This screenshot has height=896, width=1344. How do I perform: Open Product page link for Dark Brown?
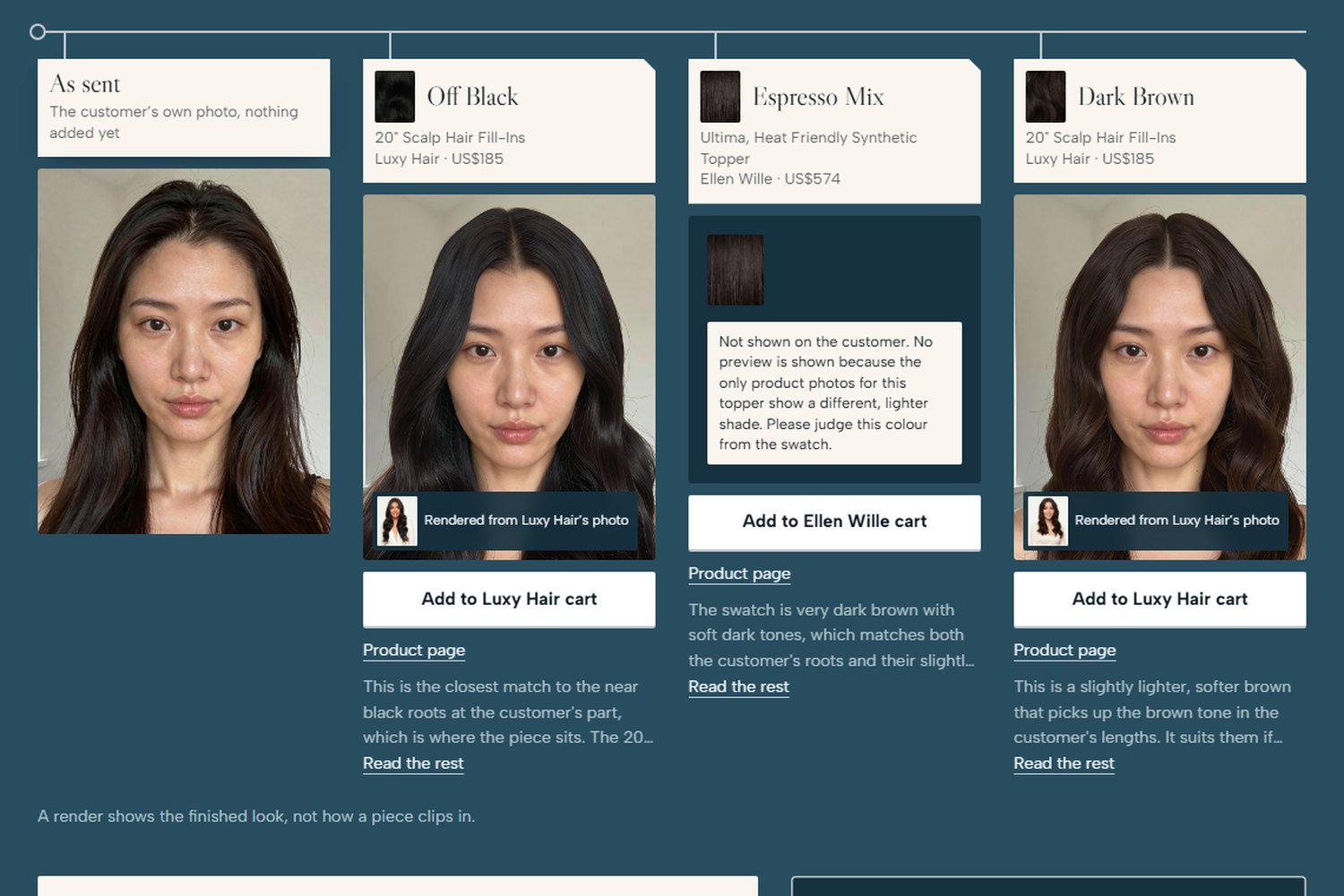click(x=1064, y=650)
